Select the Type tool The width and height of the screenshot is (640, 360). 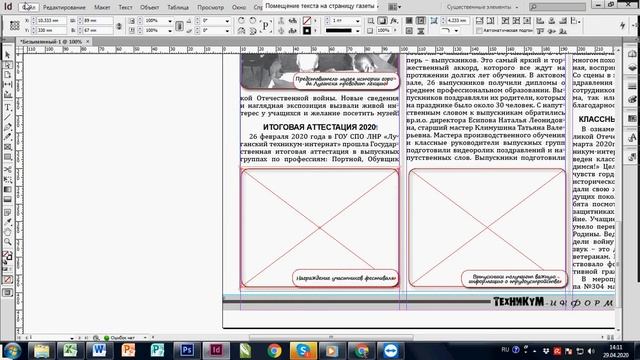[x=8, y=107]
